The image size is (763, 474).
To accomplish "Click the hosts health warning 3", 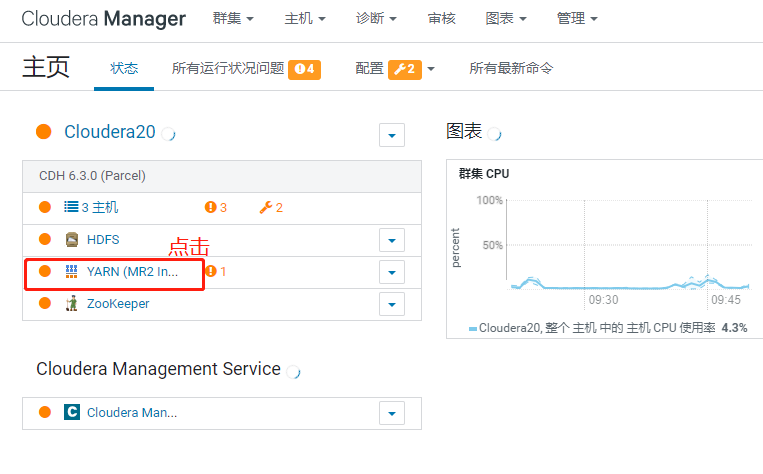I will (216, 207).
